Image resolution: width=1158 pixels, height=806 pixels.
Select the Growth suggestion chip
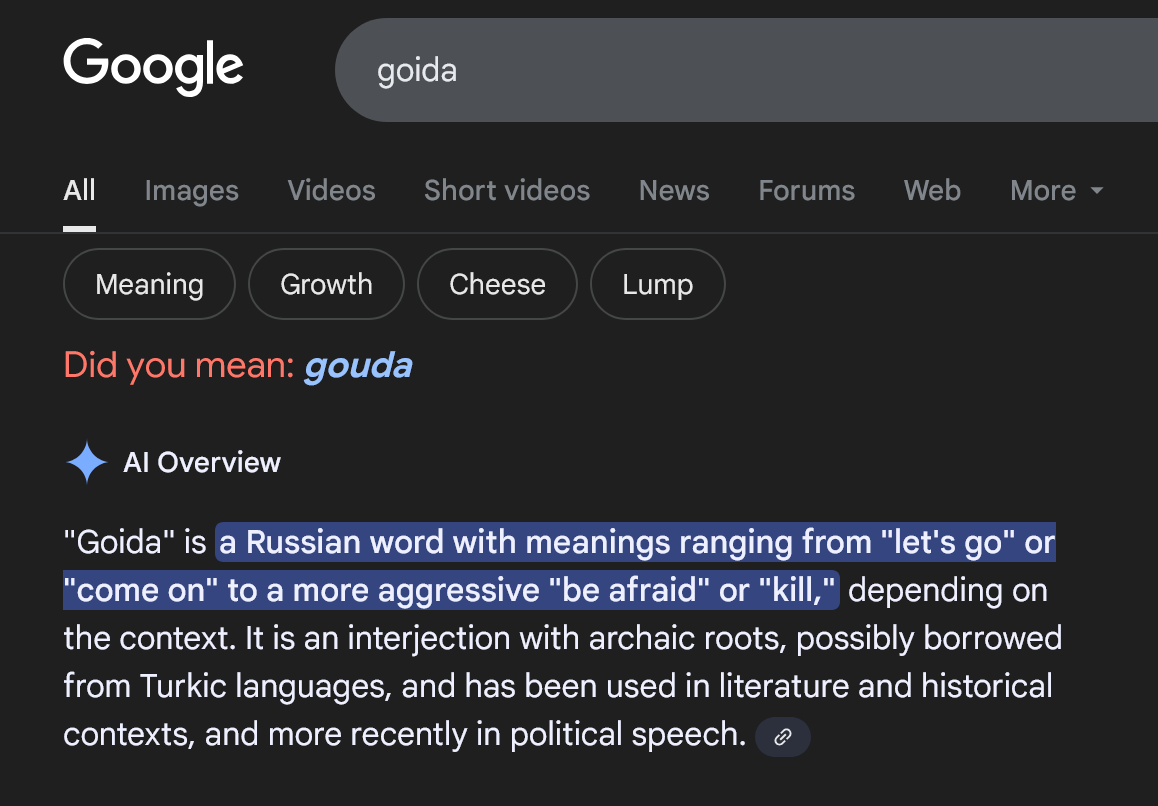326,284
